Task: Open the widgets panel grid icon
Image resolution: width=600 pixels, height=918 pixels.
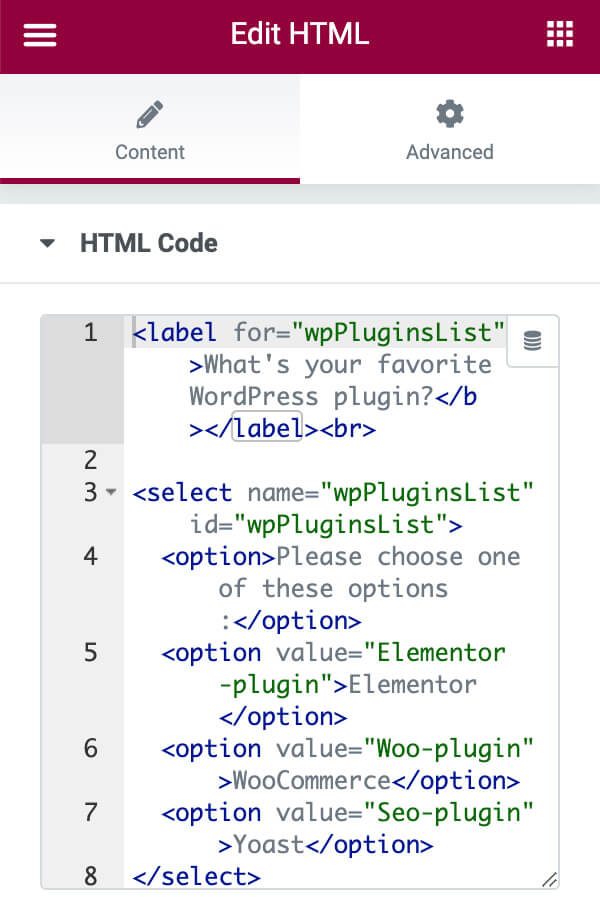Action: pos(560,34)
